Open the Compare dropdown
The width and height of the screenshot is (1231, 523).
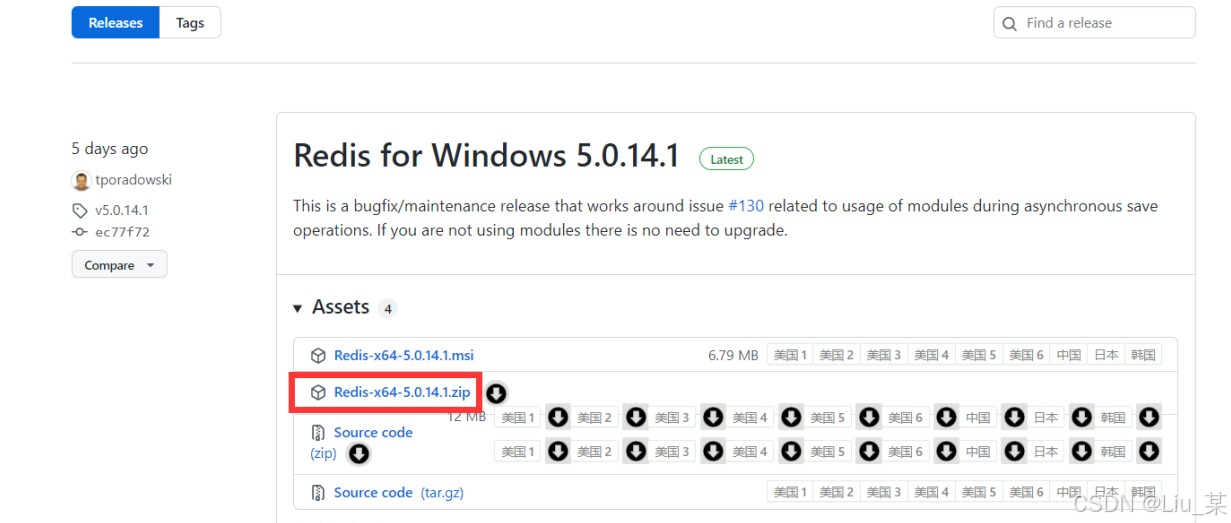(x=119, y=265)
